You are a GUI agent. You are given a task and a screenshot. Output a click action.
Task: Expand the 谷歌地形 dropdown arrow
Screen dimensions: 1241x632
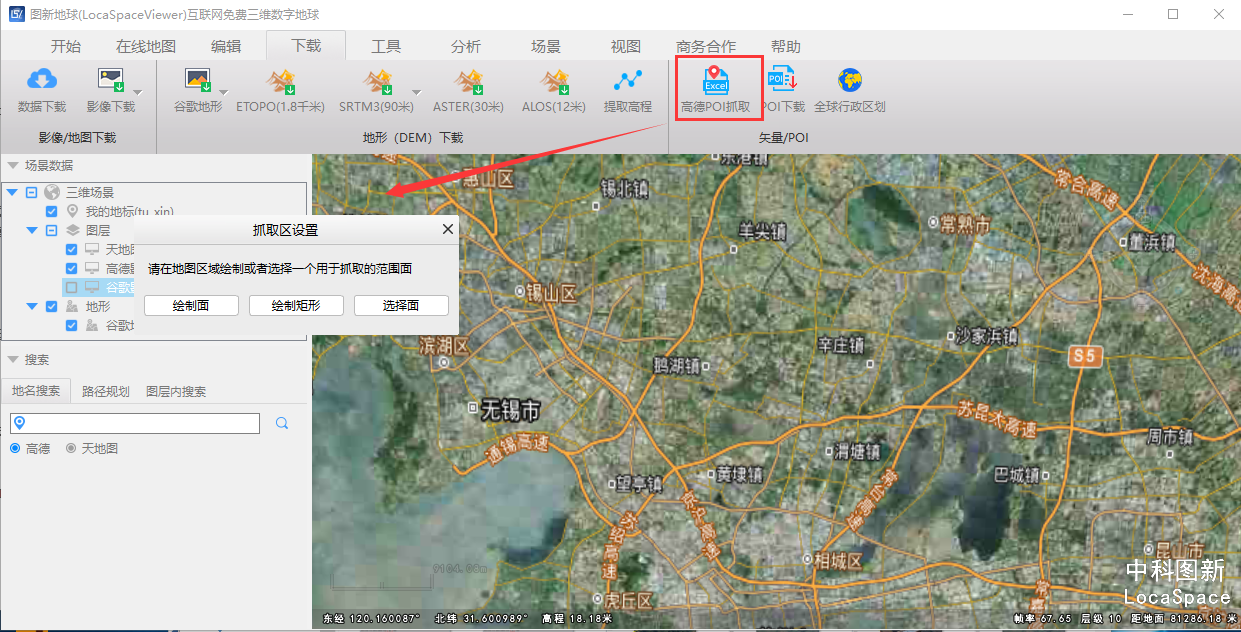tap(225, 93)
